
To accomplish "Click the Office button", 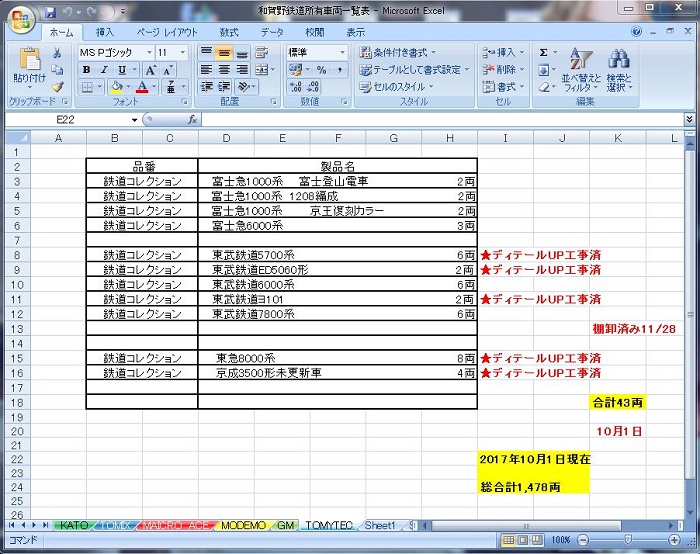I will 21,20.
